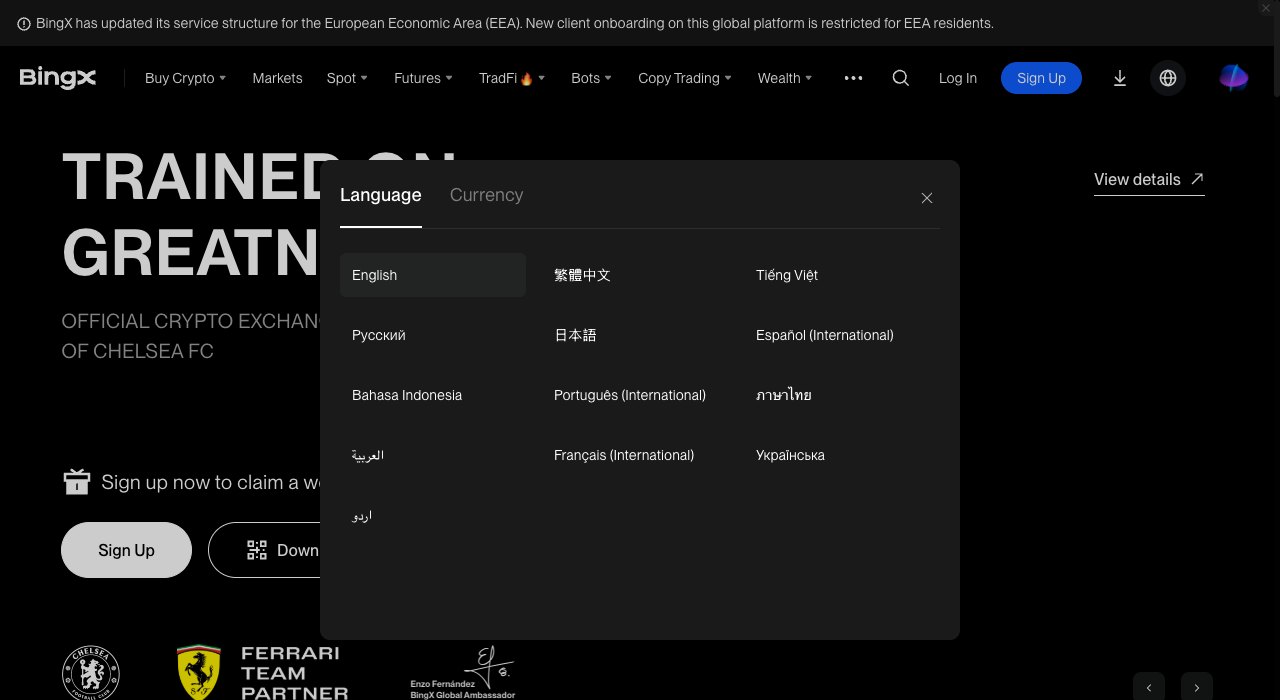Click the download app icon
1280x700 pixels.
1120,78
